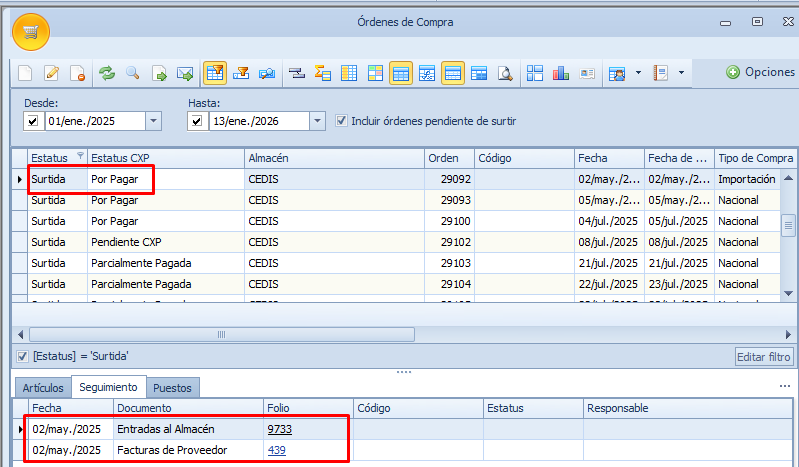Image resolution: width=799 pixels, height=467 pixels.
Task: Open the Desde date dropdown
Action: click(153, 121)
